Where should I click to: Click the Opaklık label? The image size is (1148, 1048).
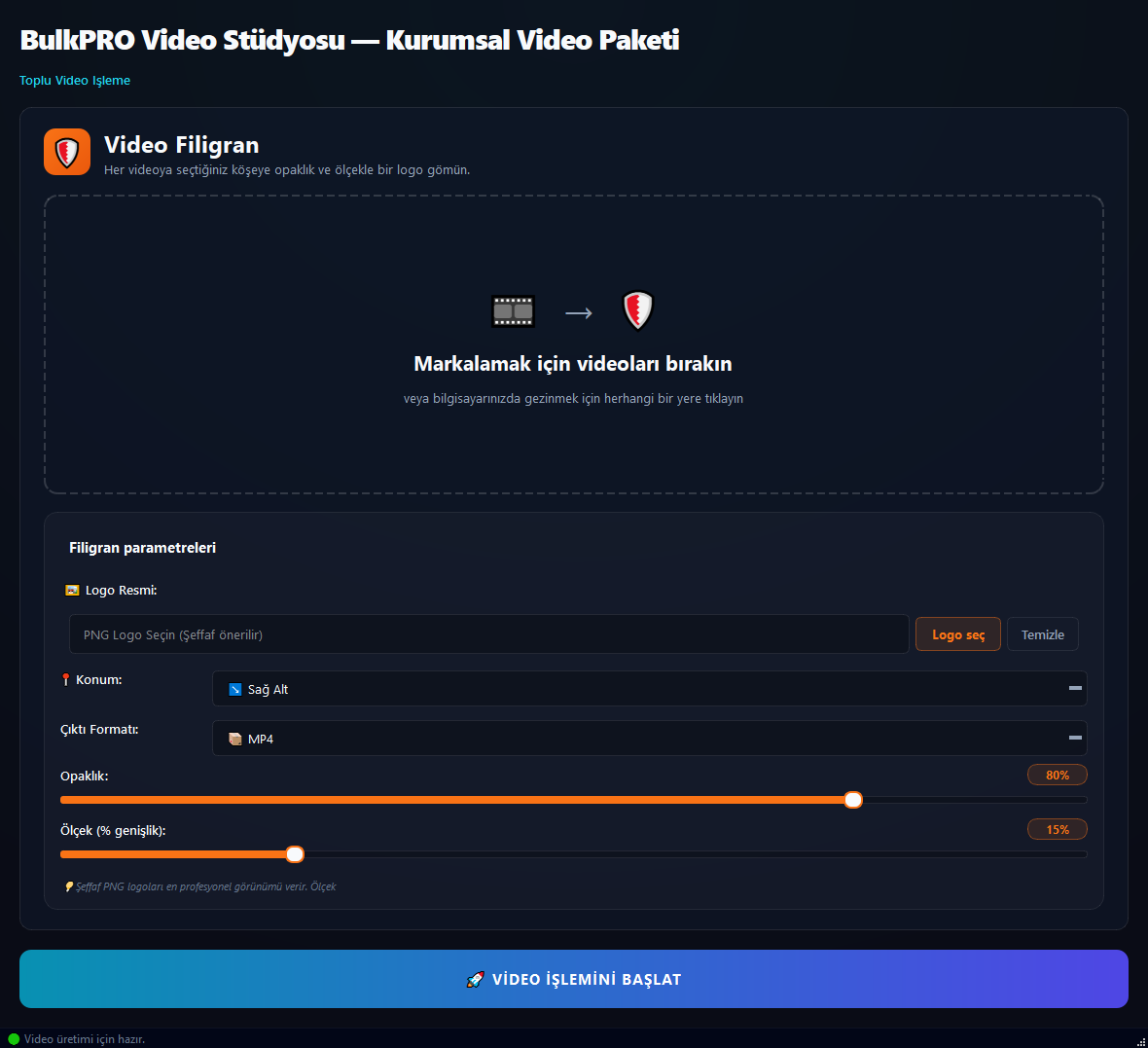[x=85, y=776]
